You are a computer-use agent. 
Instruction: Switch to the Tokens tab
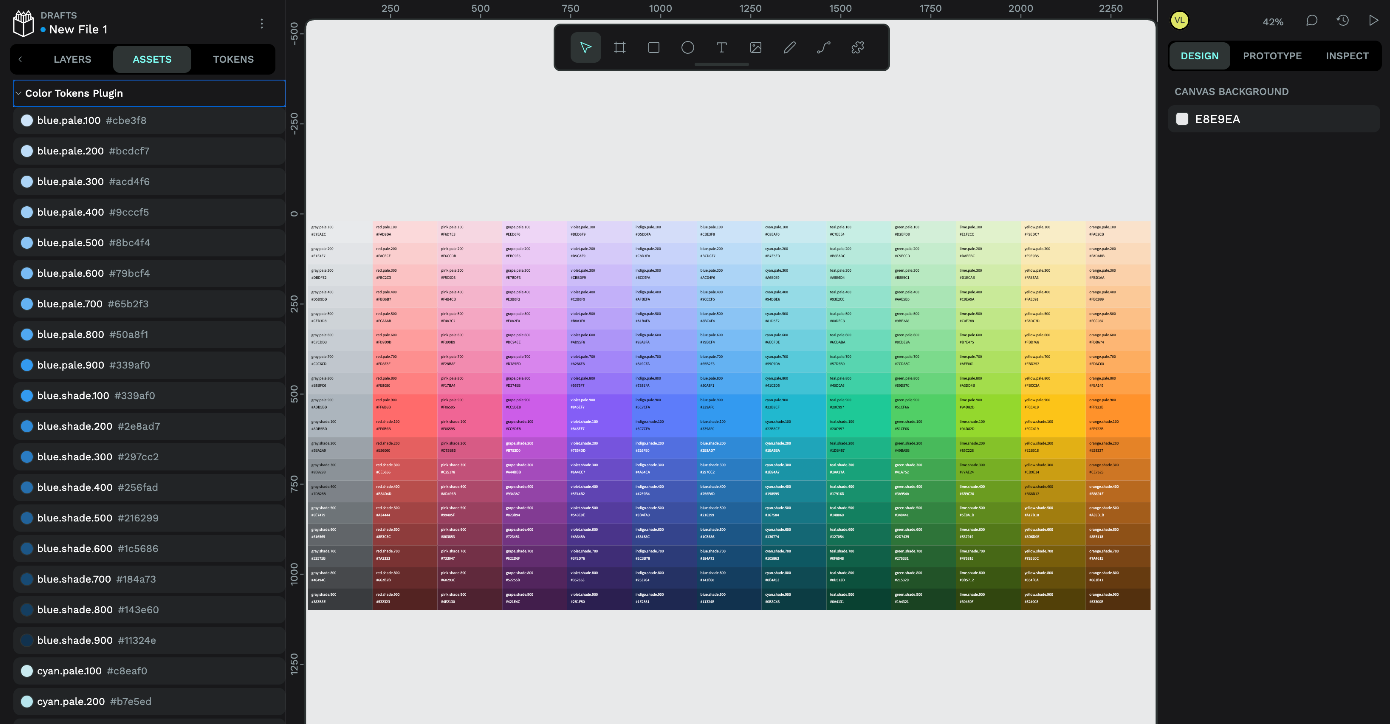(233, 59)
